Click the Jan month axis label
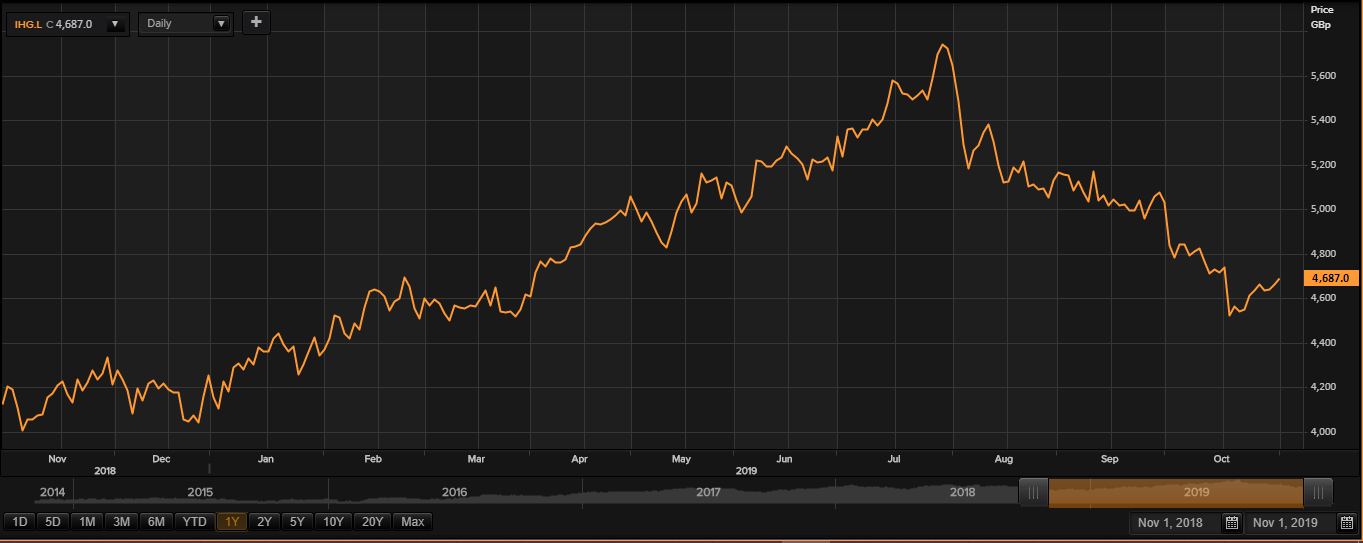The height and width of the screenshot is (543, 1363). 266,459
